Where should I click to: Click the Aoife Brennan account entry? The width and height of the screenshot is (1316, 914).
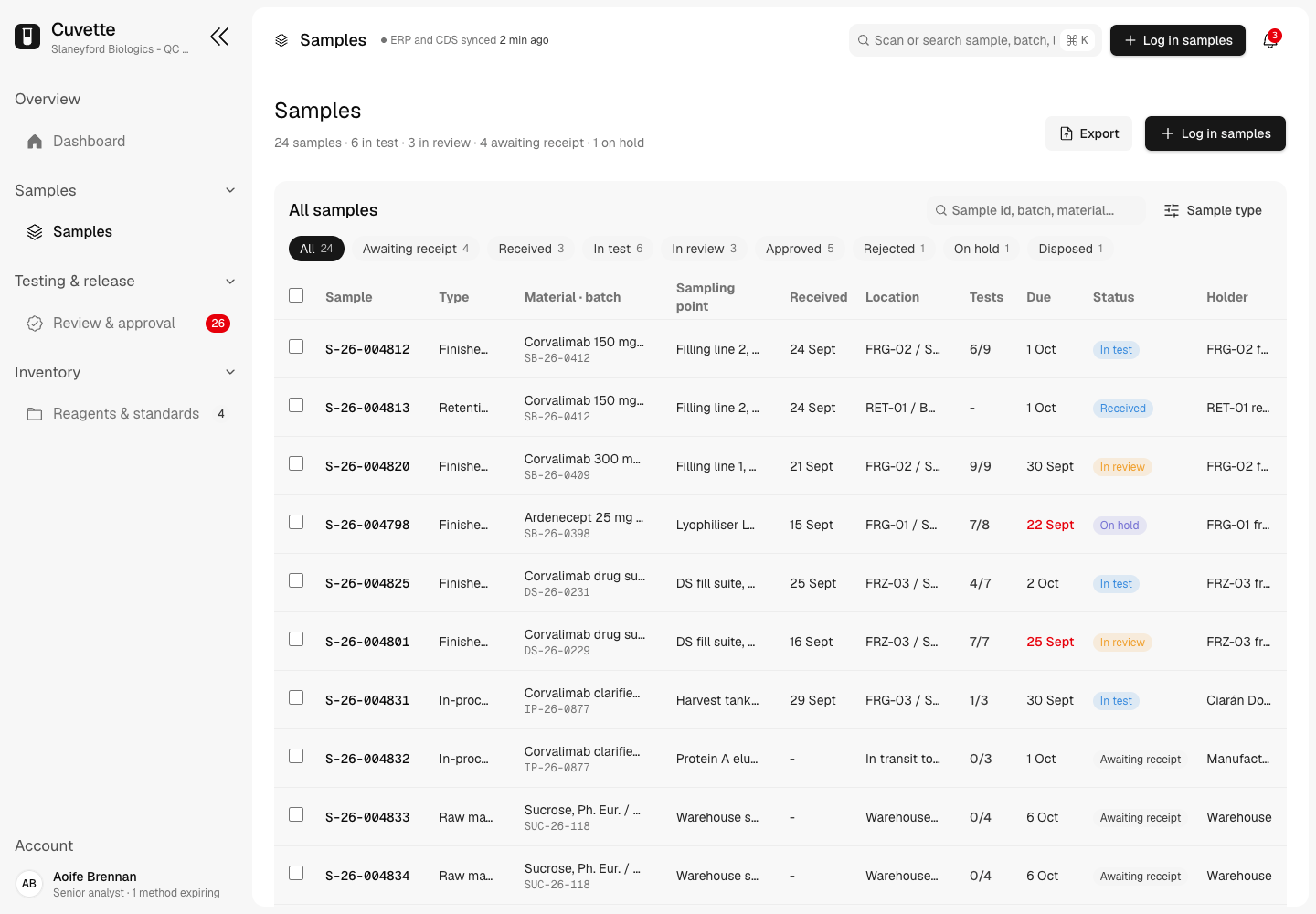[126, 884]
